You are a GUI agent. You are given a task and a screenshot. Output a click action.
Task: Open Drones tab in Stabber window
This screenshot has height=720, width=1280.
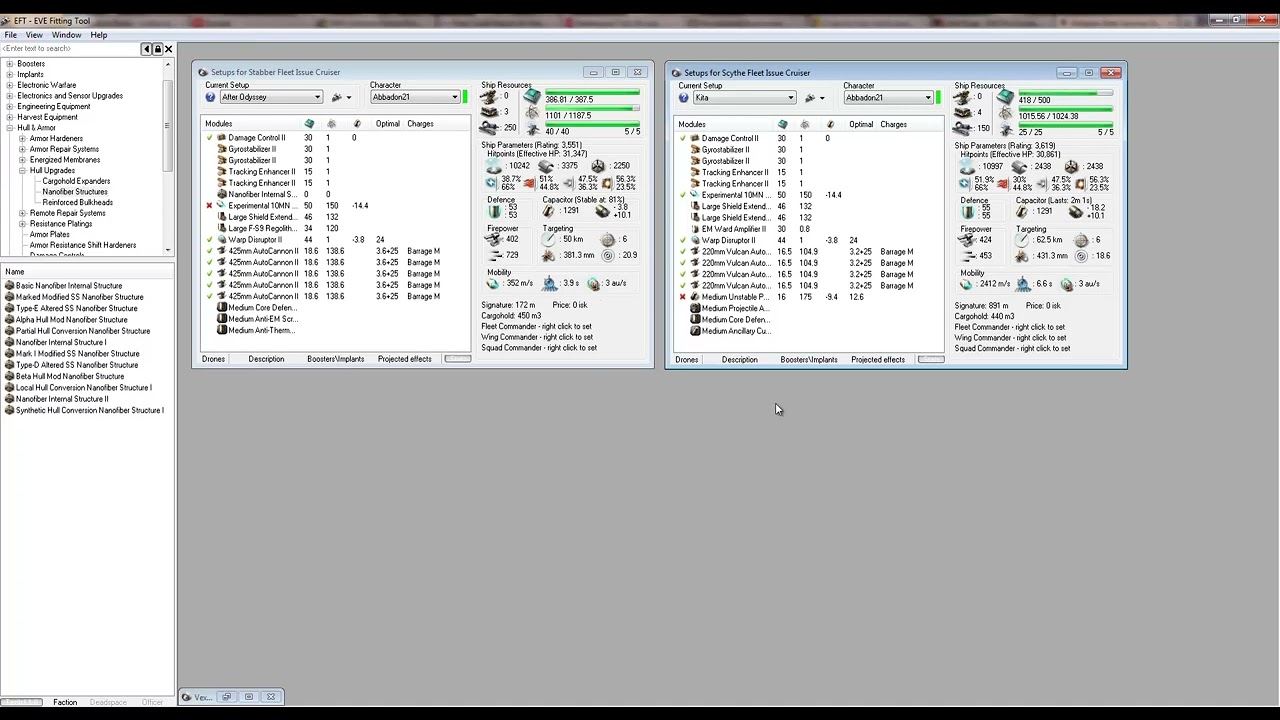tap(213, 359)
